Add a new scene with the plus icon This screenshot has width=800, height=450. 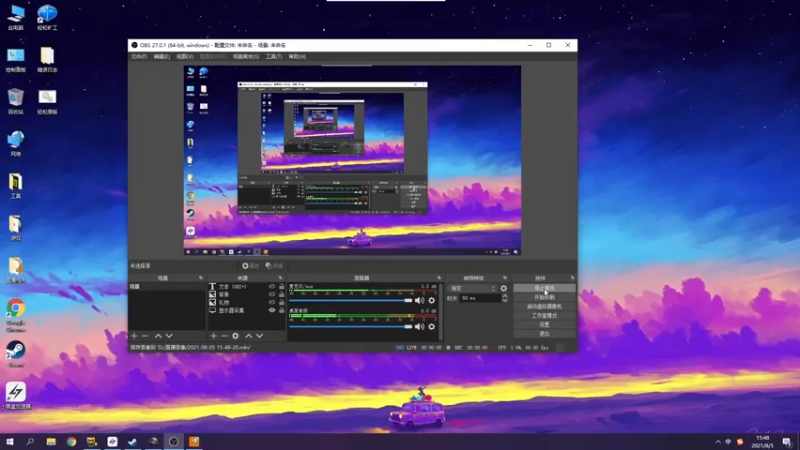pos(134,336)
